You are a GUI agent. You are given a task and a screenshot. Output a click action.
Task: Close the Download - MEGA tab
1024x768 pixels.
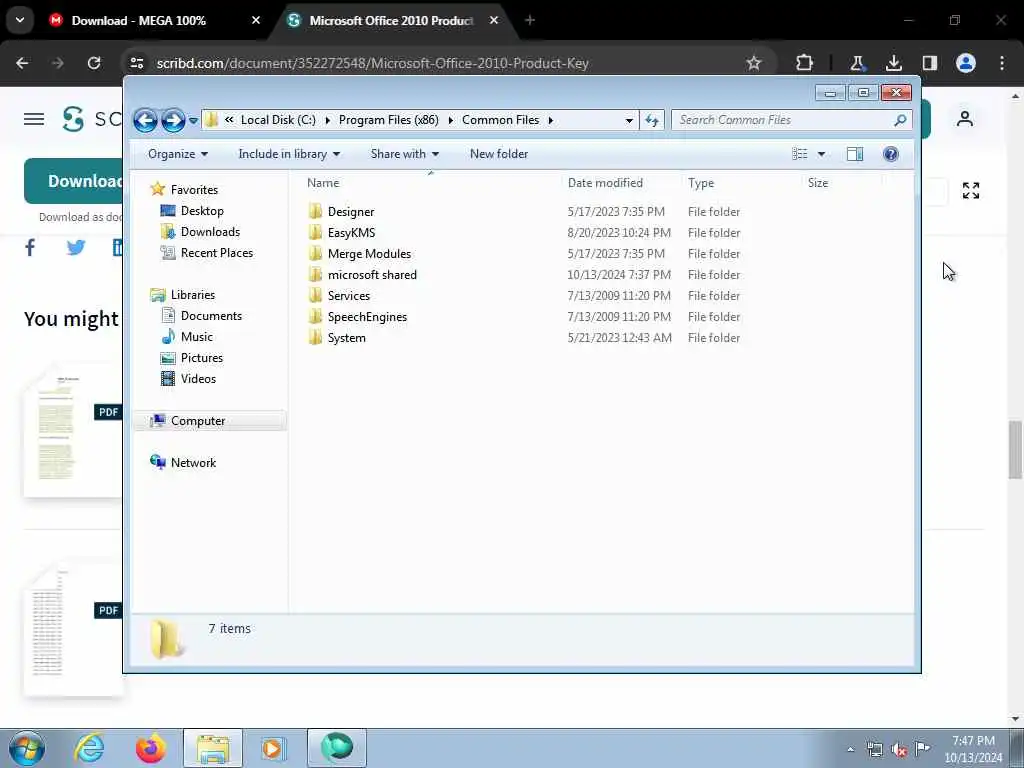[256, 20]
